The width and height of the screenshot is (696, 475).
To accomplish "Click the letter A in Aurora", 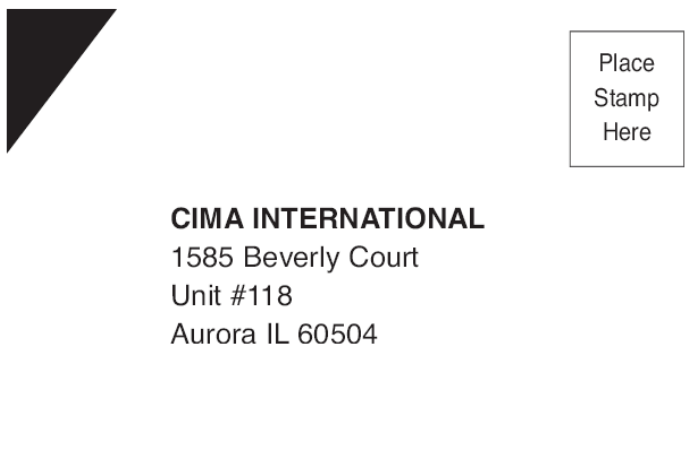I will [181, 334].
